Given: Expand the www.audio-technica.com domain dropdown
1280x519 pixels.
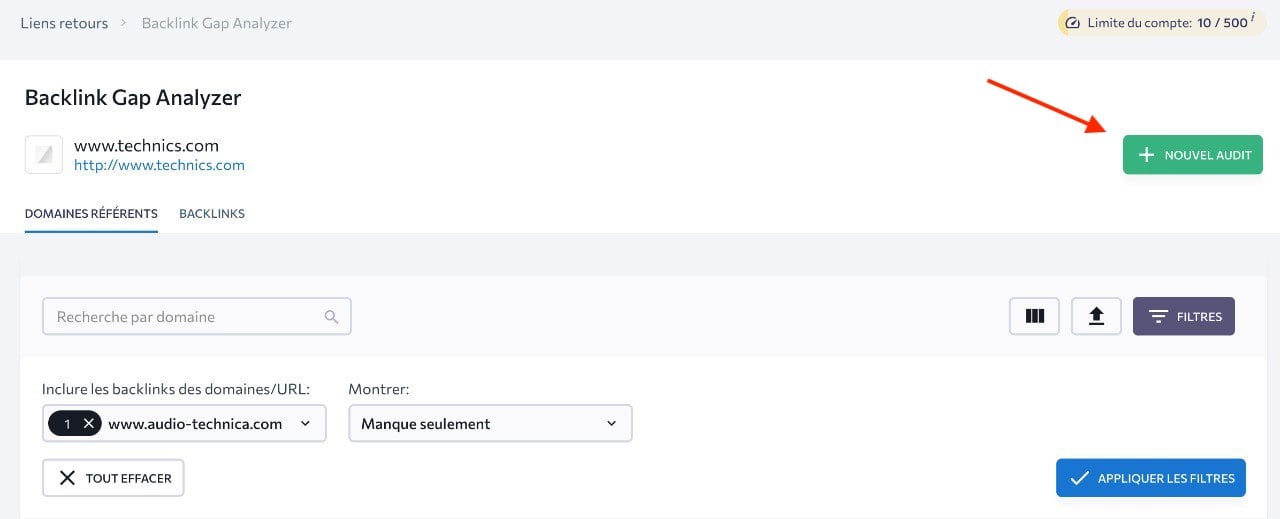Looking at the screenshot, I should pos(305,424).
